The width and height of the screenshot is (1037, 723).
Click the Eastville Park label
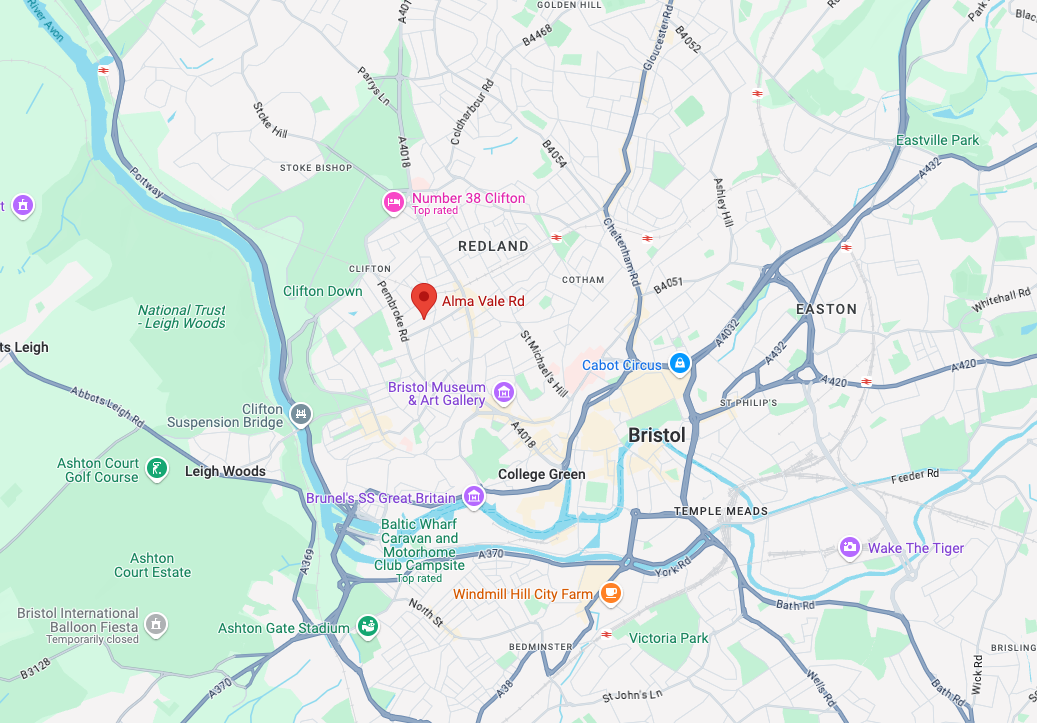tap(937, 140)
